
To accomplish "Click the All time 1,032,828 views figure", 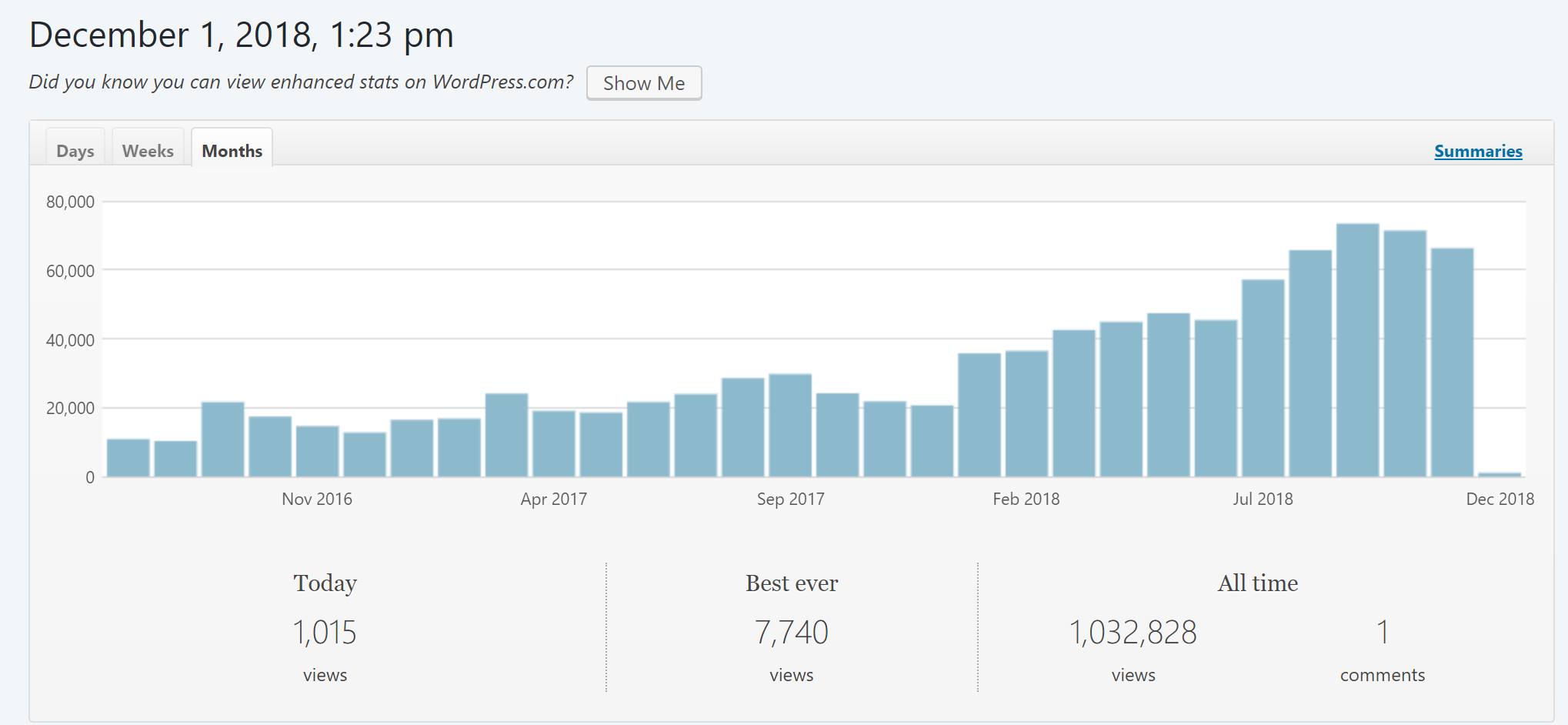I will [1133, 633].
